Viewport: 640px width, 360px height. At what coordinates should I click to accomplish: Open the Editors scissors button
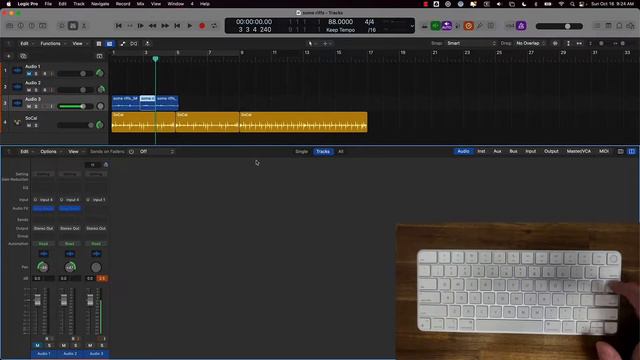click(x=84, y=26)
